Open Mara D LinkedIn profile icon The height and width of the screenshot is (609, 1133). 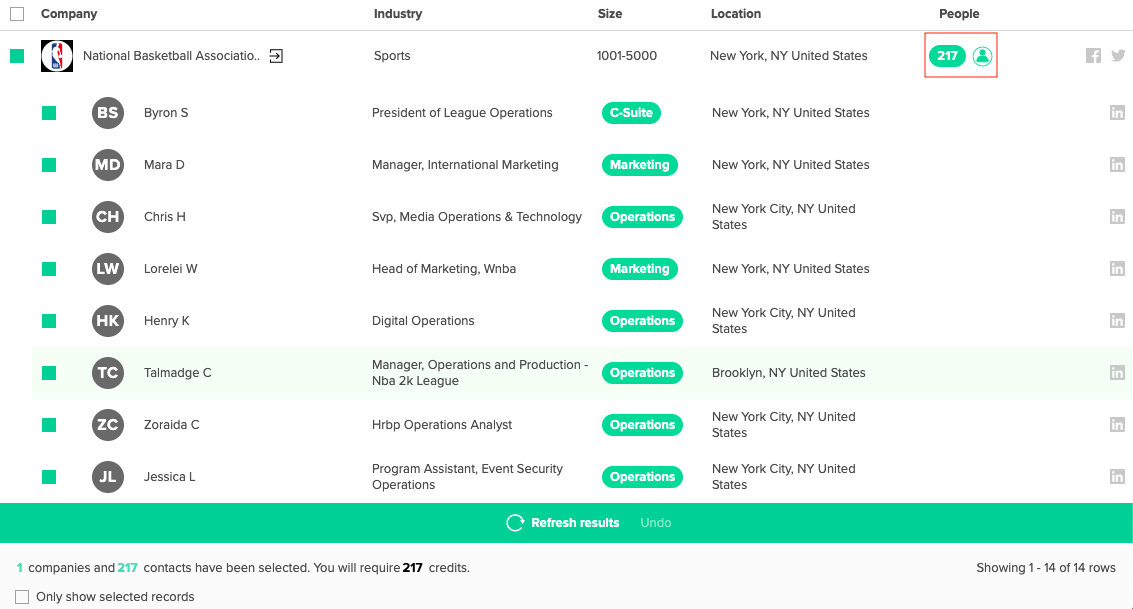1117,165
